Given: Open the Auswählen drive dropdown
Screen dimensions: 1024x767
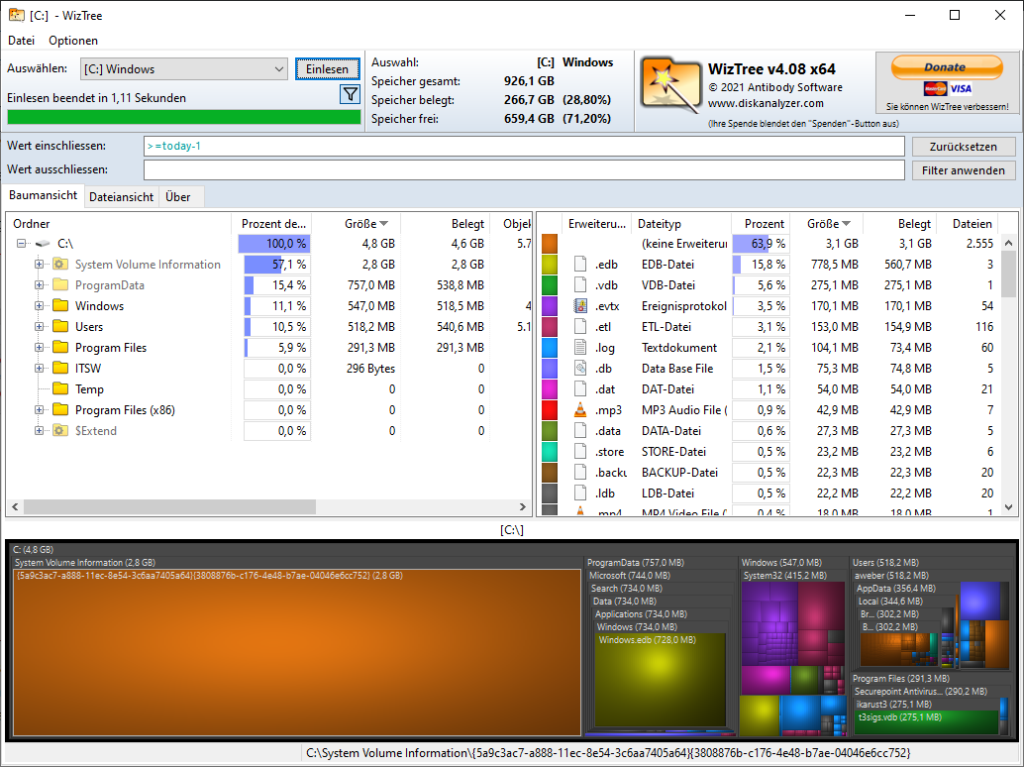Looking at the screenshot, I should (x=279, y=69).
